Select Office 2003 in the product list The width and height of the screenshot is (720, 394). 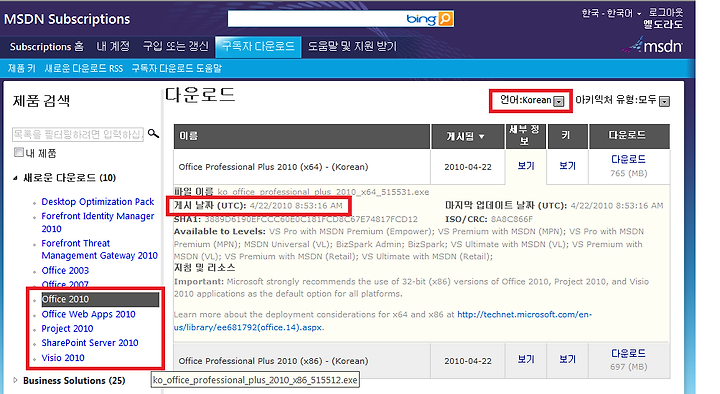pos(65,270)
